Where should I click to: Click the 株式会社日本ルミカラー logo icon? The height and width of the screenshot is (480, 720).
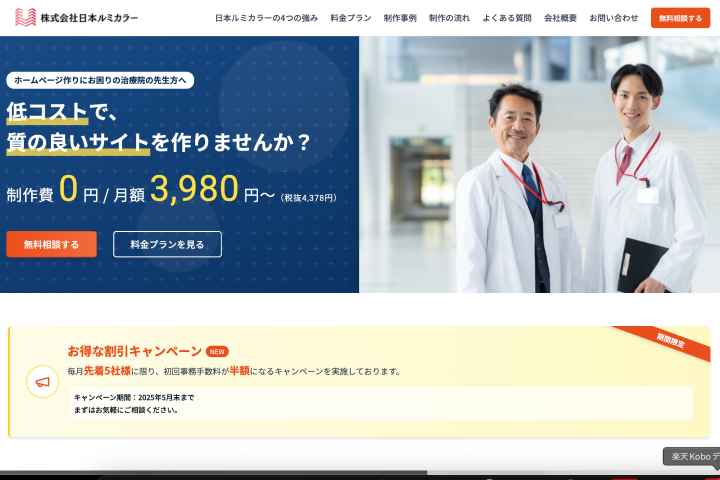(x=25, y=18)
